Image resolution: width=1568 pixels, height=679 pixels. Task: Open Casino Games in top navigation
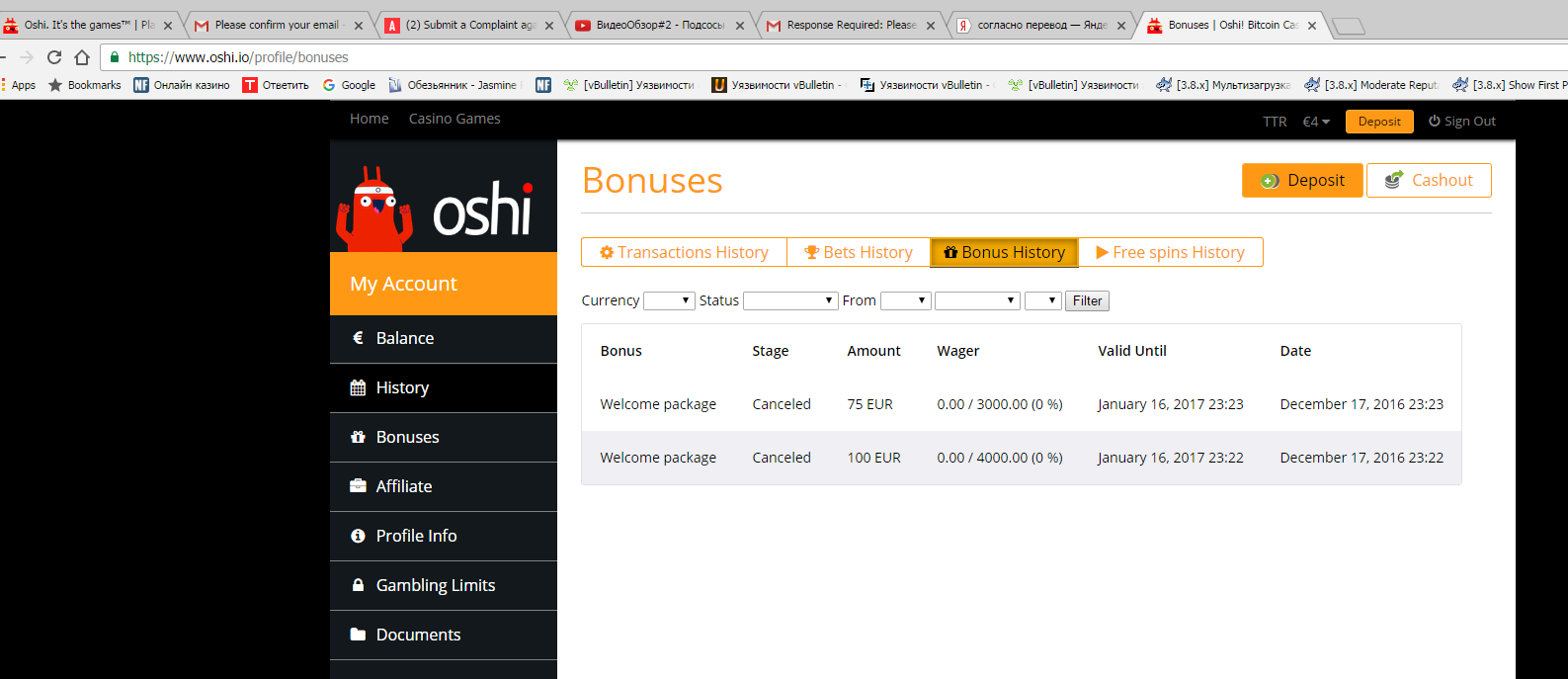pos(454,119)
